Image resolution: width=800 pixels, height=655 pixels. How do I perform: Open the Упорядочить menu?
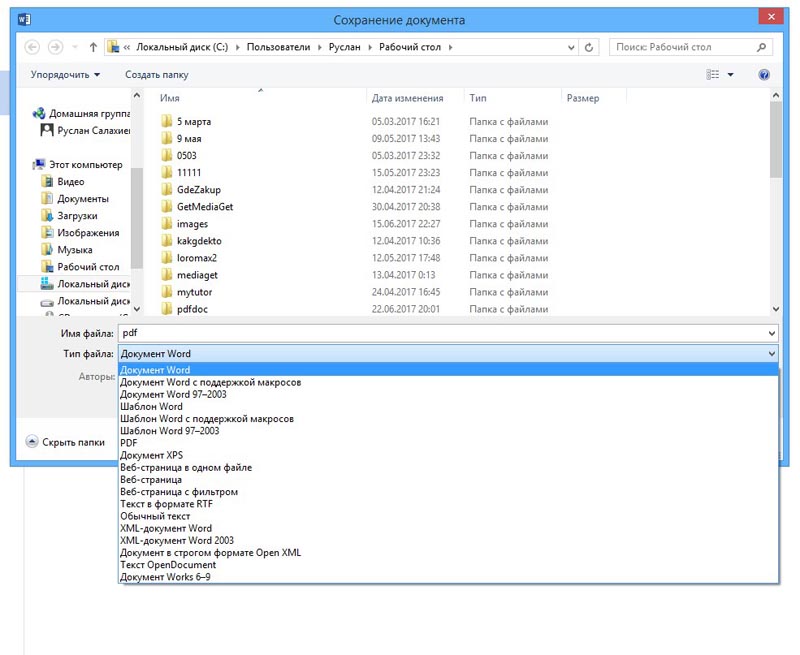pyautogui.click(x=65, y=74)
